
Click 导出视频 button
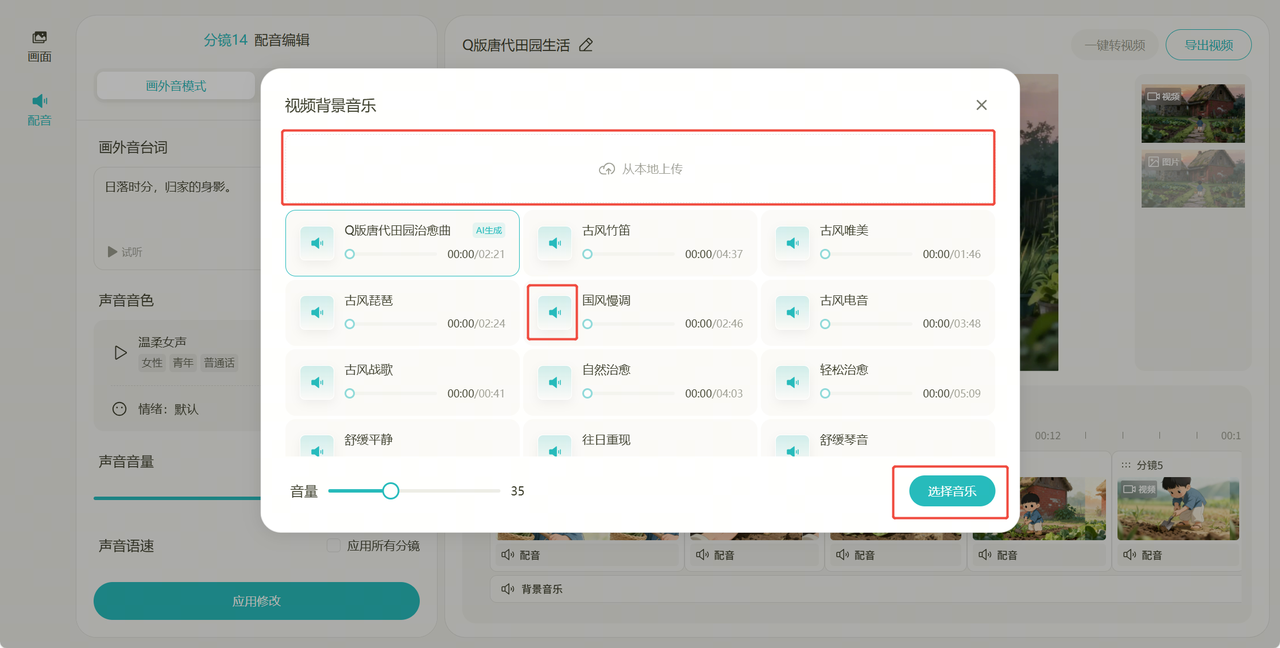pyautogui.click(x=1209, y=45)
